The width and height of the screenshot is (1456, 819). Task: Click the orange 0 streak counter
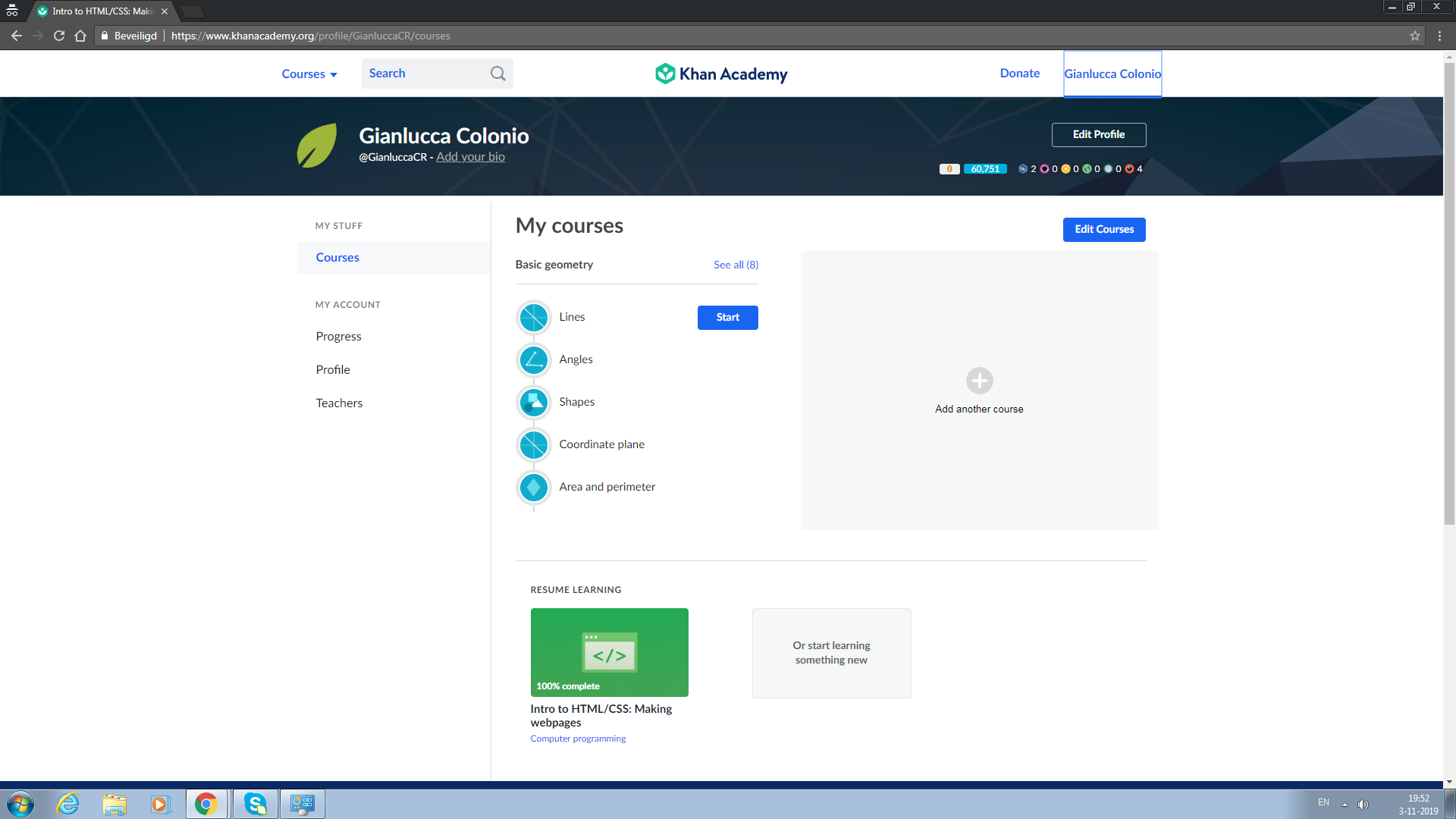949,169
